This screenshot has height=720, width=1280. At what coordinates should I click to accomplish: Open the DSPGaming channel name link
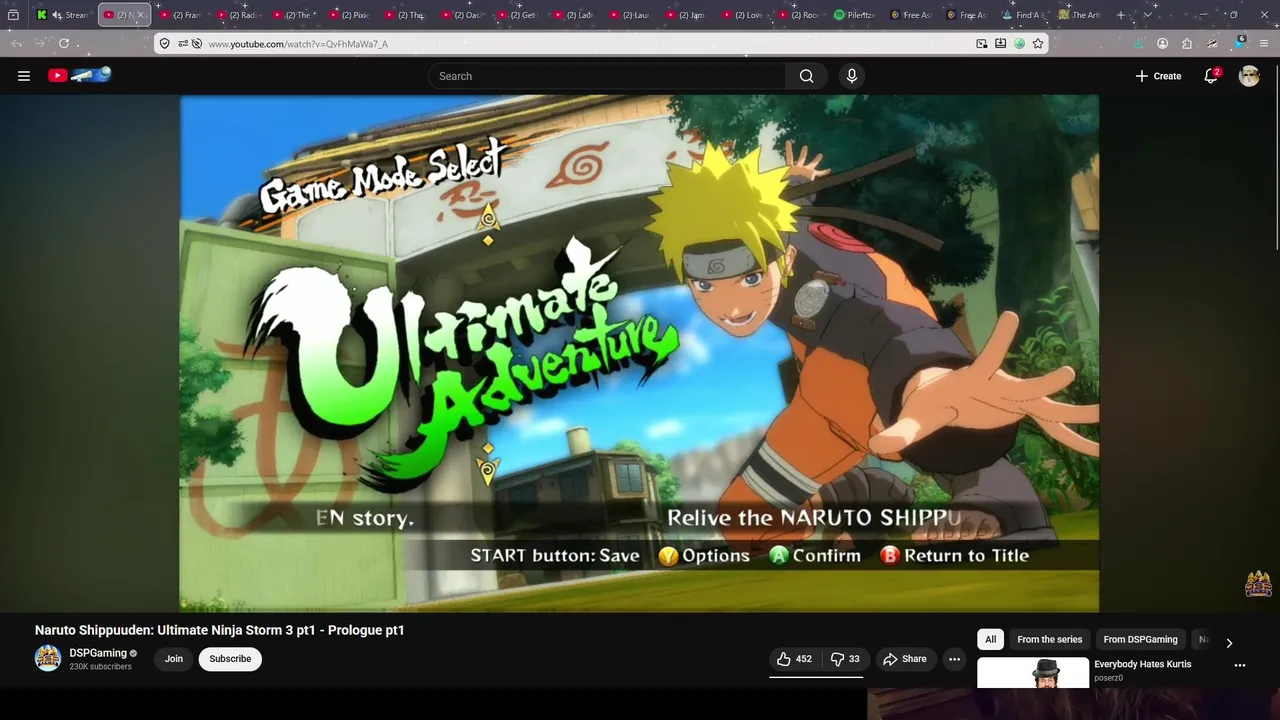tap(98, 653)
